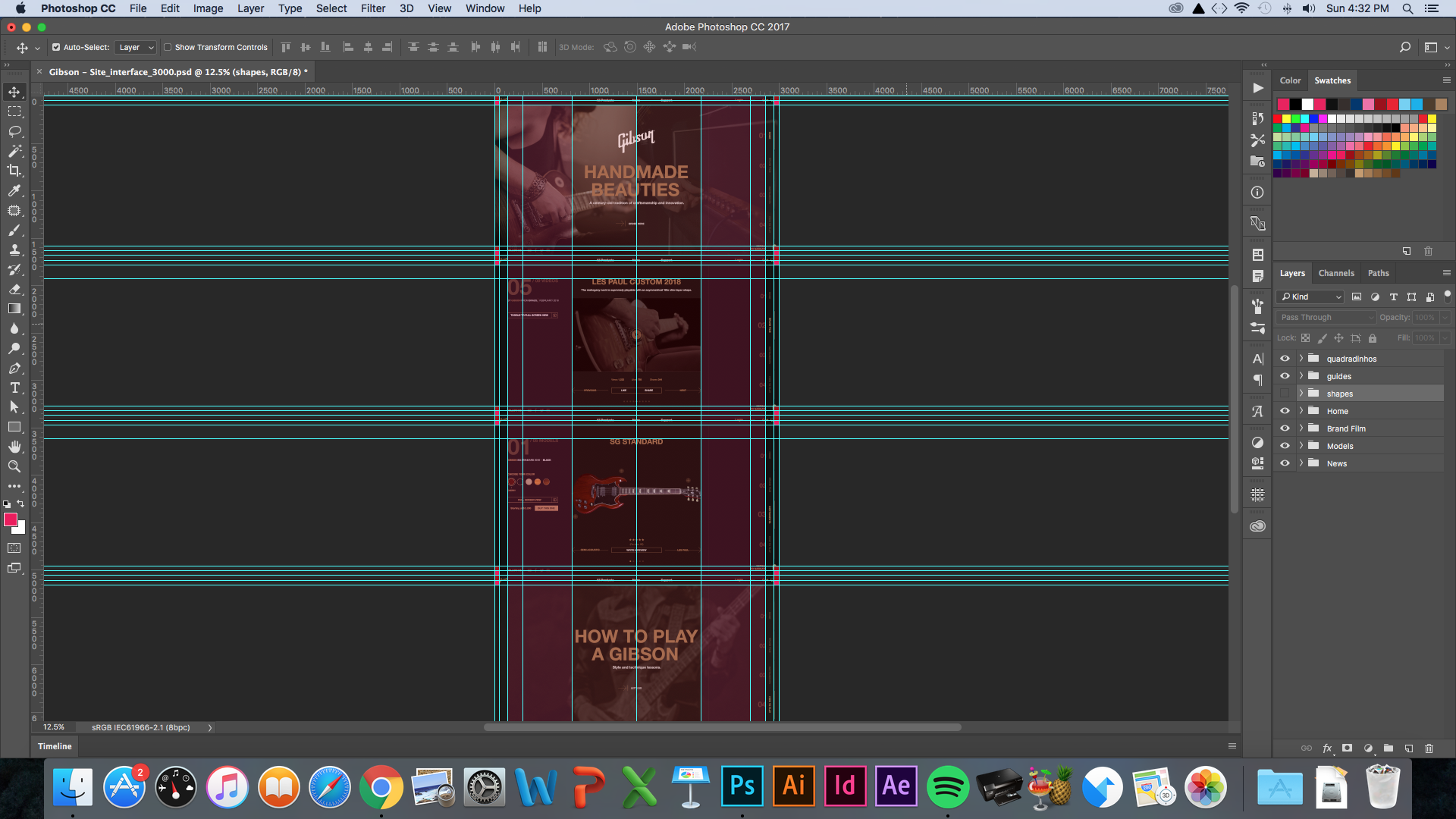Viewport: 1456px width, 819px height.
Task: Open Google Chrome from the Dock
Action: pyautogui.click(x=381, y=786)
